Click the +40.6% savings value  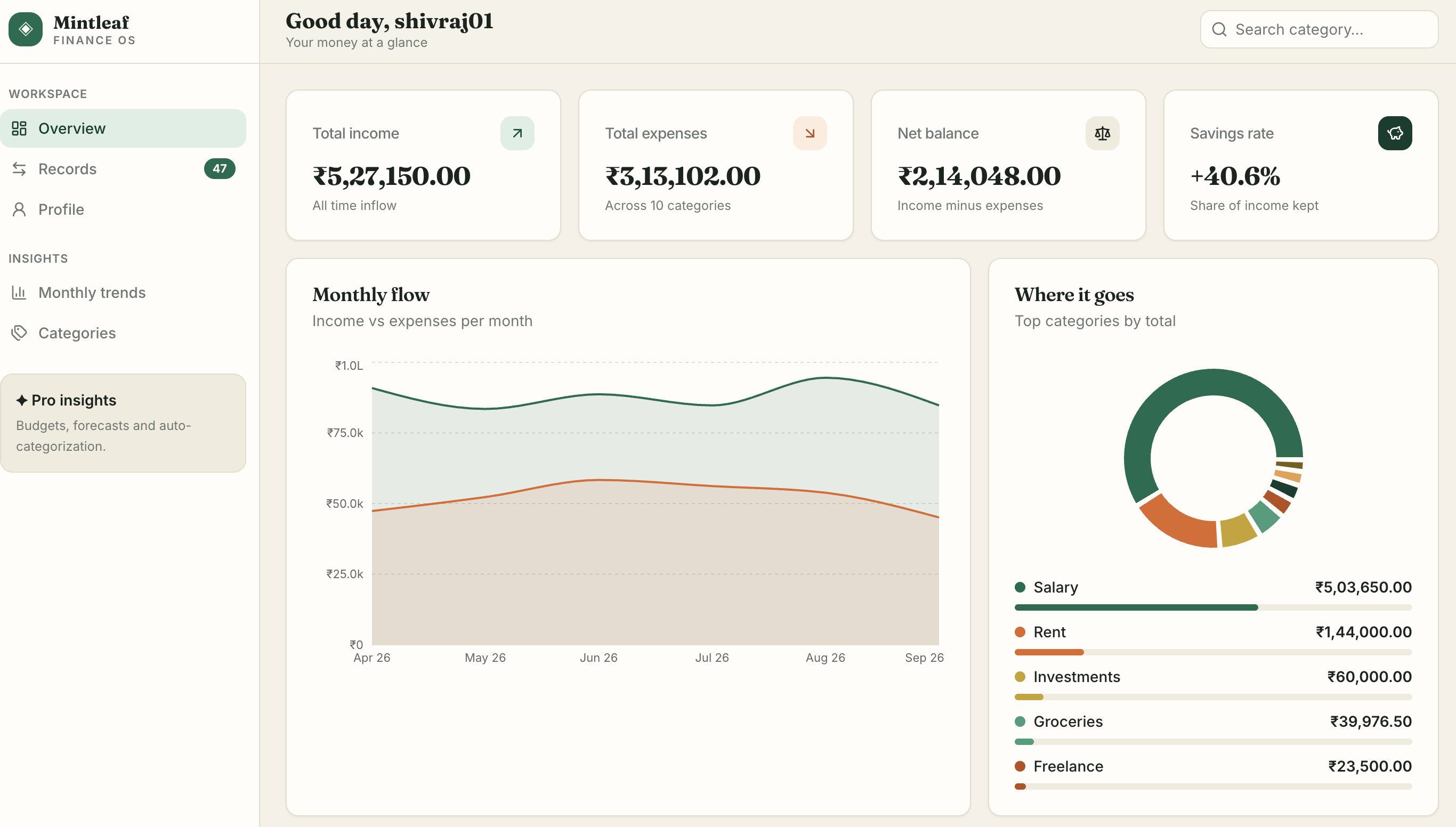coord(1235,176)
